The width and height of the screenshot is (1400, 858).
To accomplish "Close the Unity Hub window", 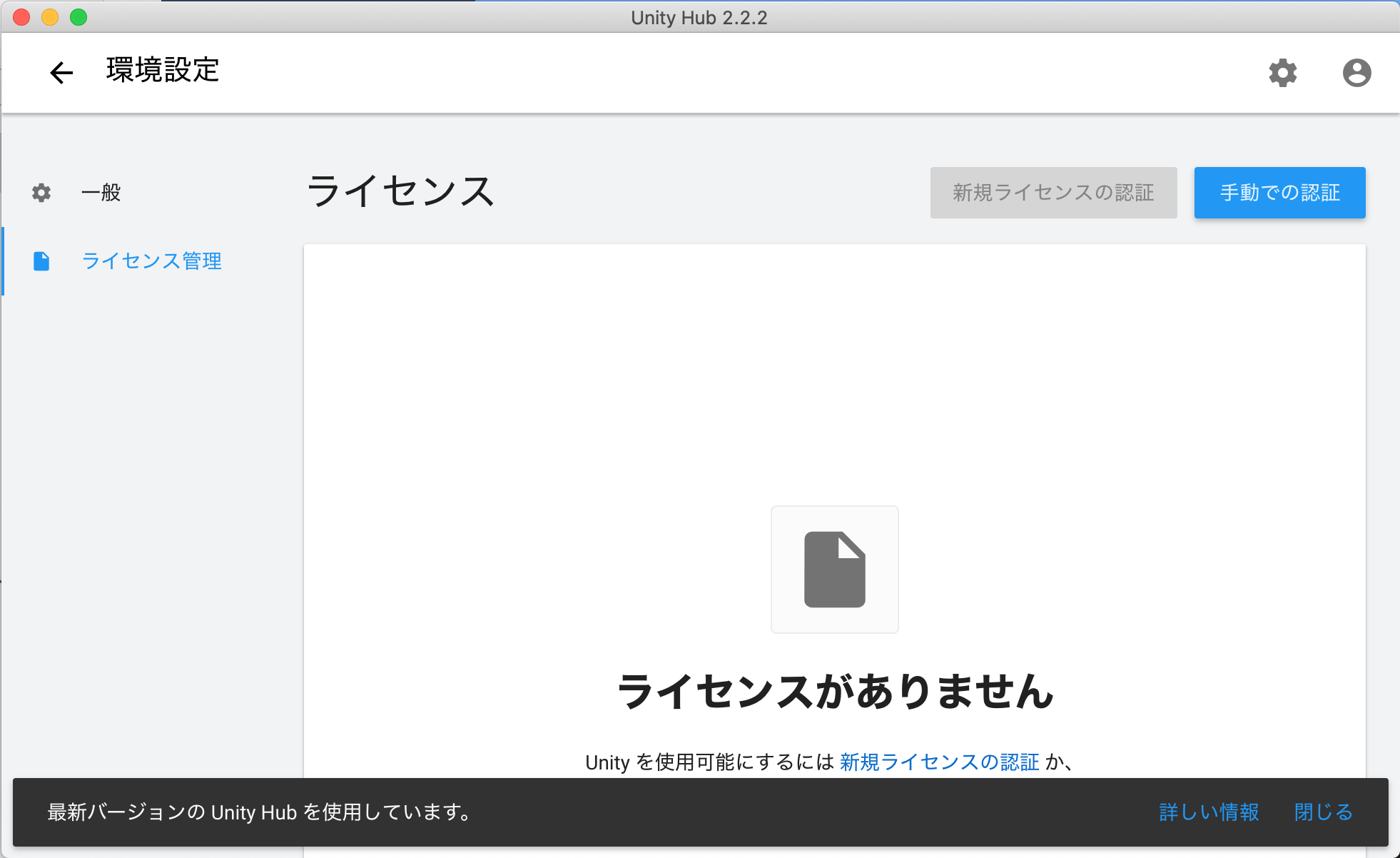I will pos(21,17).
